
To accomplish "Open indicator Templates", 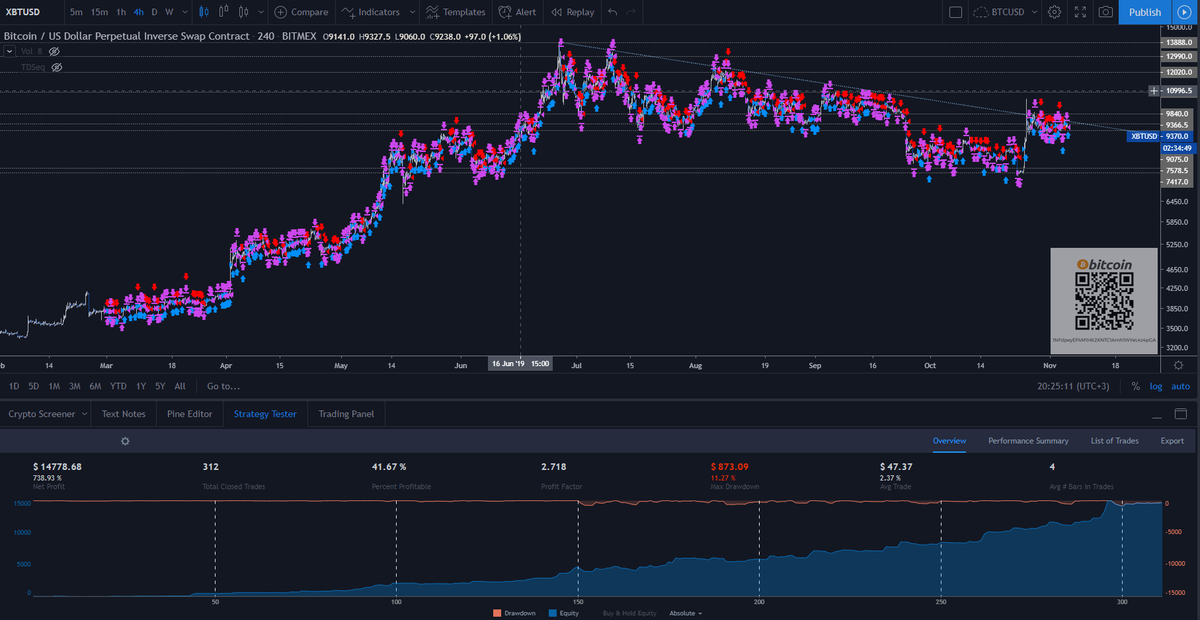I will (455, 12).
